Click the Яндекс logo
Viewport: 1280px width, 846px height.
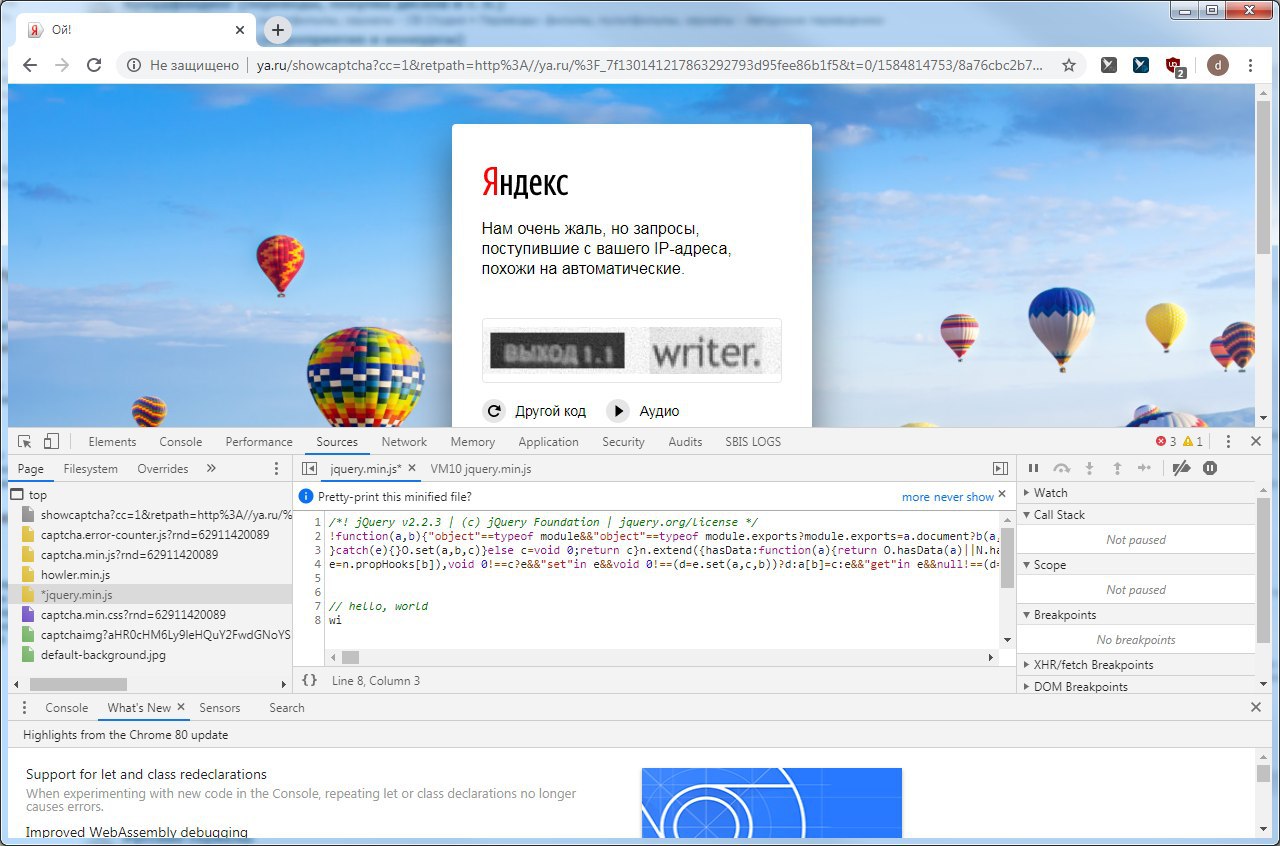(x=525, y=182)
